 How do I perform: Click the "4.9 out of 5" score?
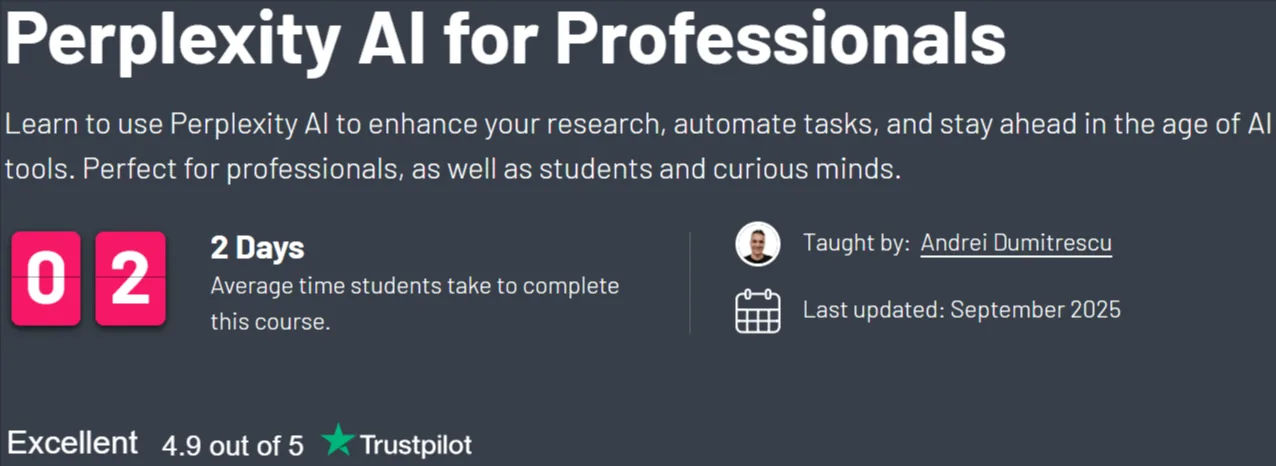(x=232, y=445)
